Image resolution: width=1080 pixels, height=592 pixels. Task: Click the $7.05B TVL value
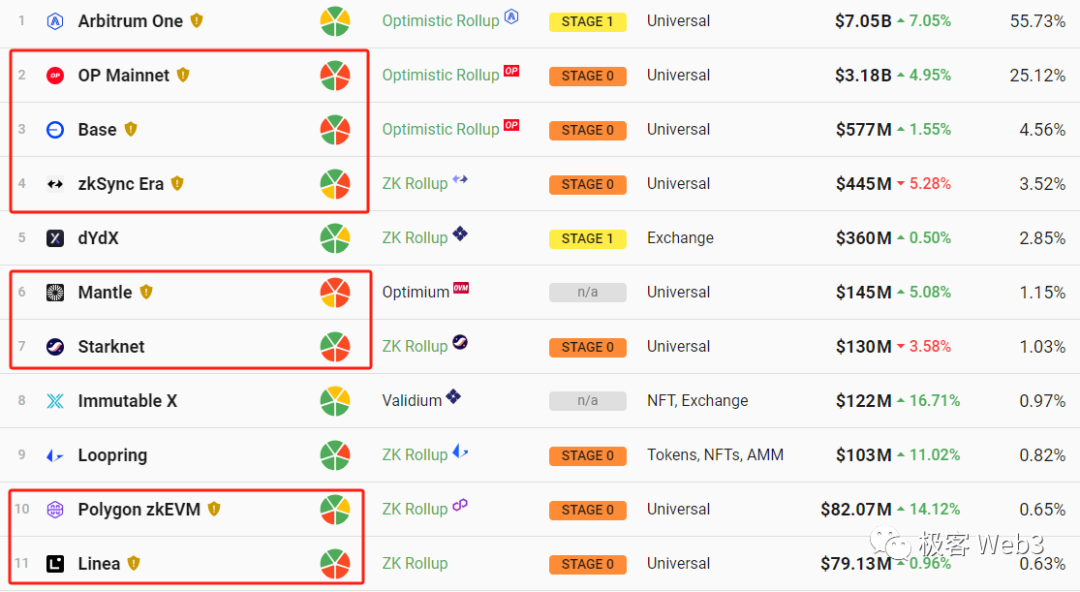[x=862, y=21]
